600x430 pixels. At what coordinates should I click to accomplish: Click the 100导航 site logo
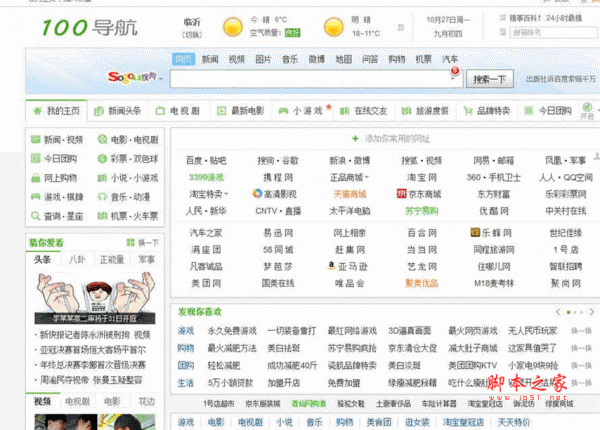pyautogui.click(x=90, y=28)
